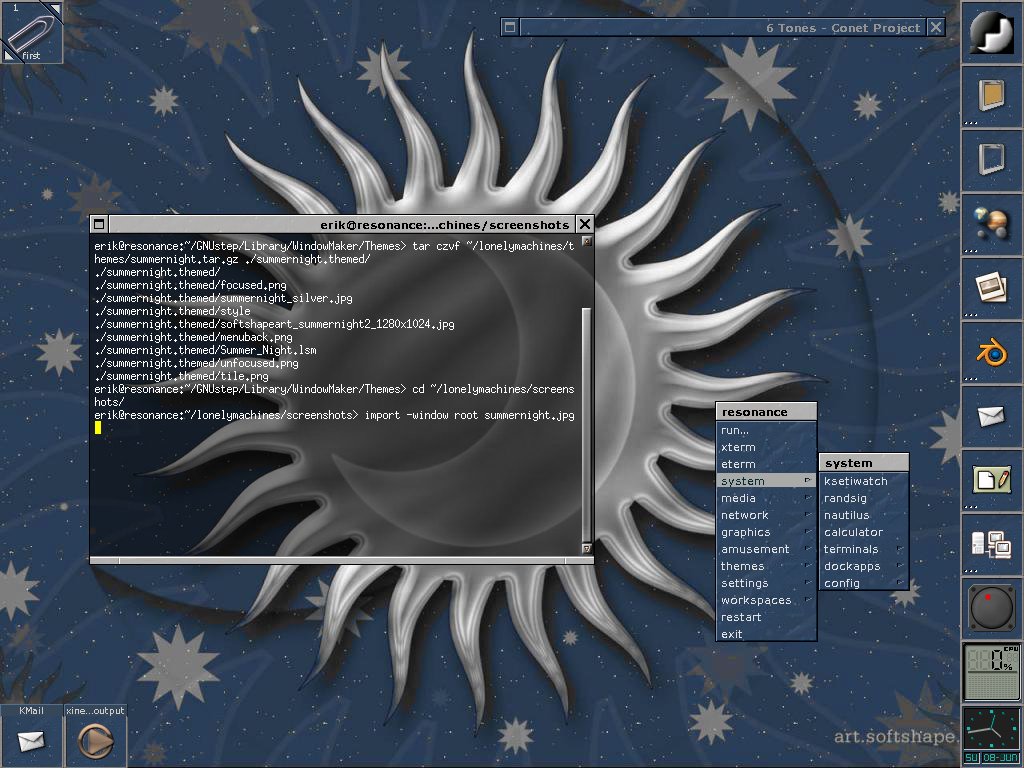The width and height of the screenshot is (1024, 768).
Task: Launch the empty gray terminal dock icon
Action: tap(992, 159)
